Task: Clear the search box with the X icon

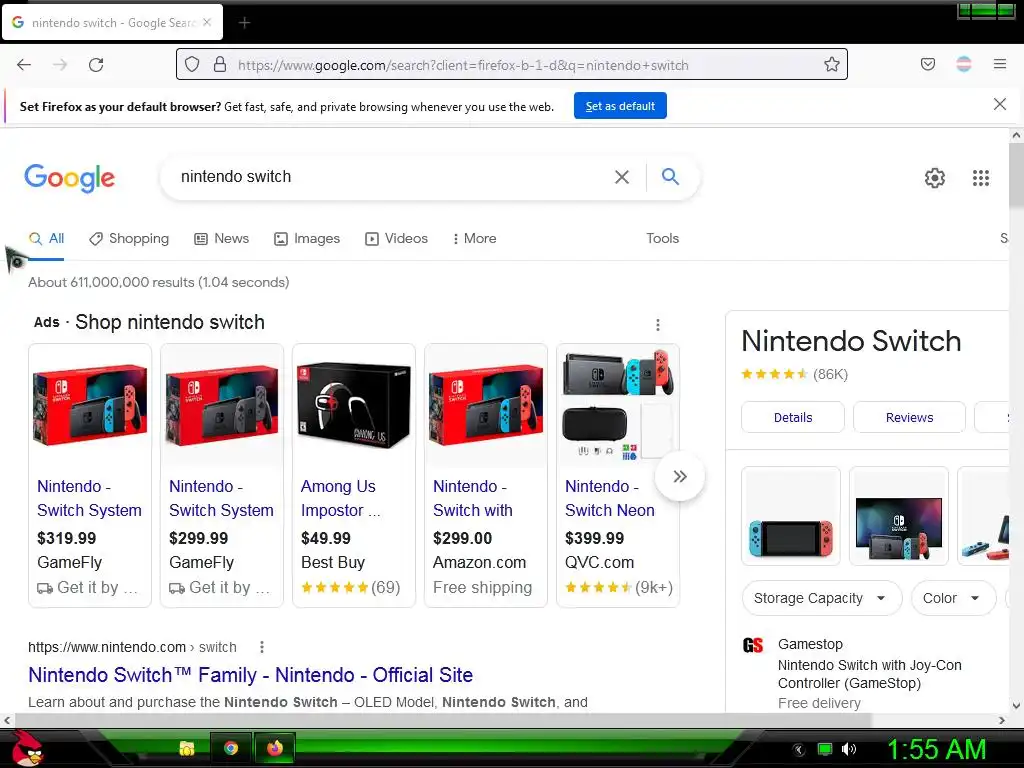Action: (x=622, y=177)
